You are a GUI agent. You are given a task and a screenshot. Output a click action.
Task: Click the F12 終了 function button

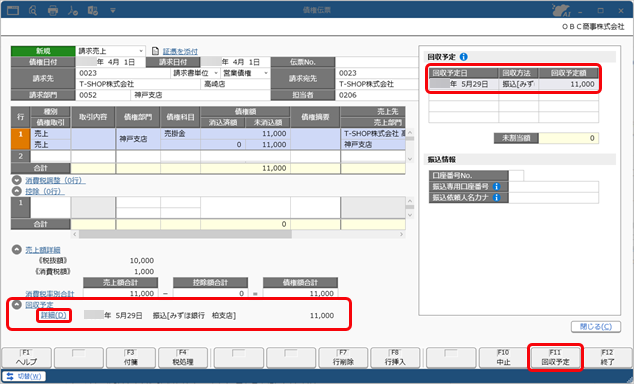[607, 358]
